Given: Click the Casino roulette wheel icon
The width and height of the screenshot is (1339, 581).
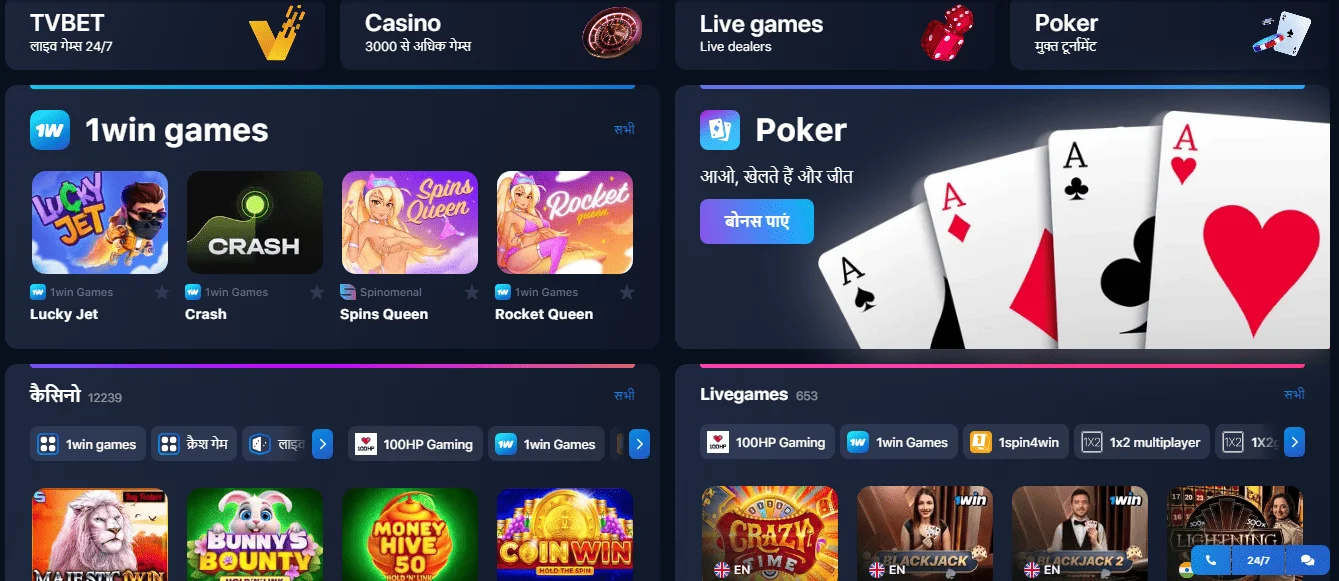Looking at the screenshot, I should click(611, 32).
